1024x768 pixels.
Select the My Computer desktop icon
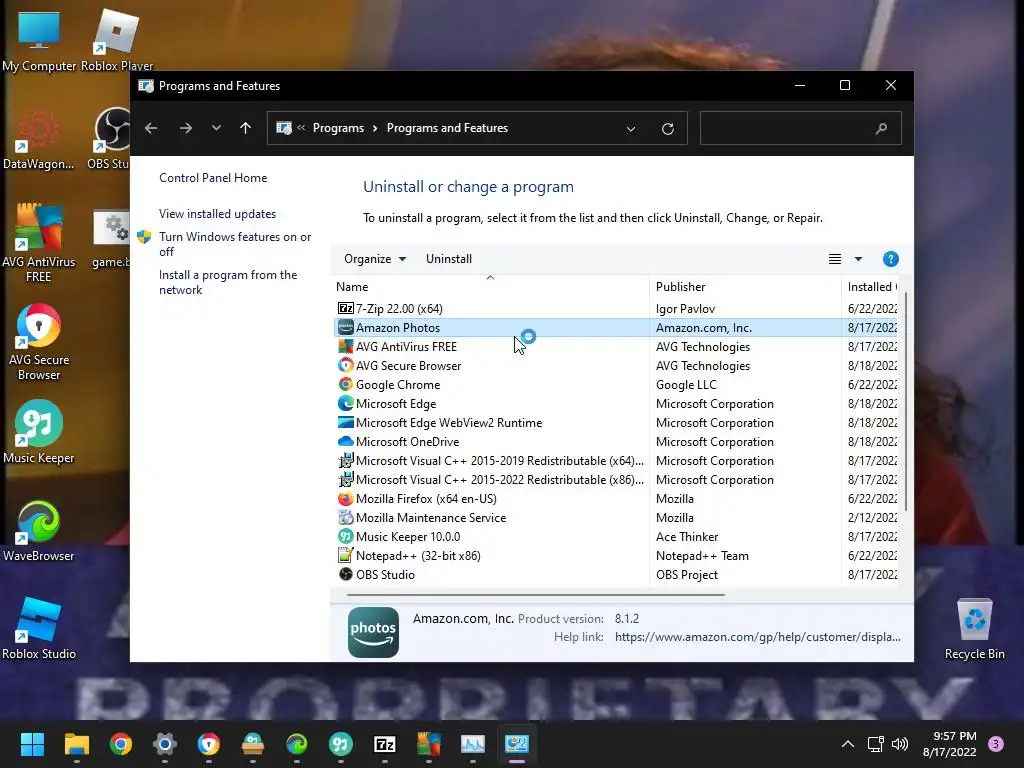coord(39,40)
